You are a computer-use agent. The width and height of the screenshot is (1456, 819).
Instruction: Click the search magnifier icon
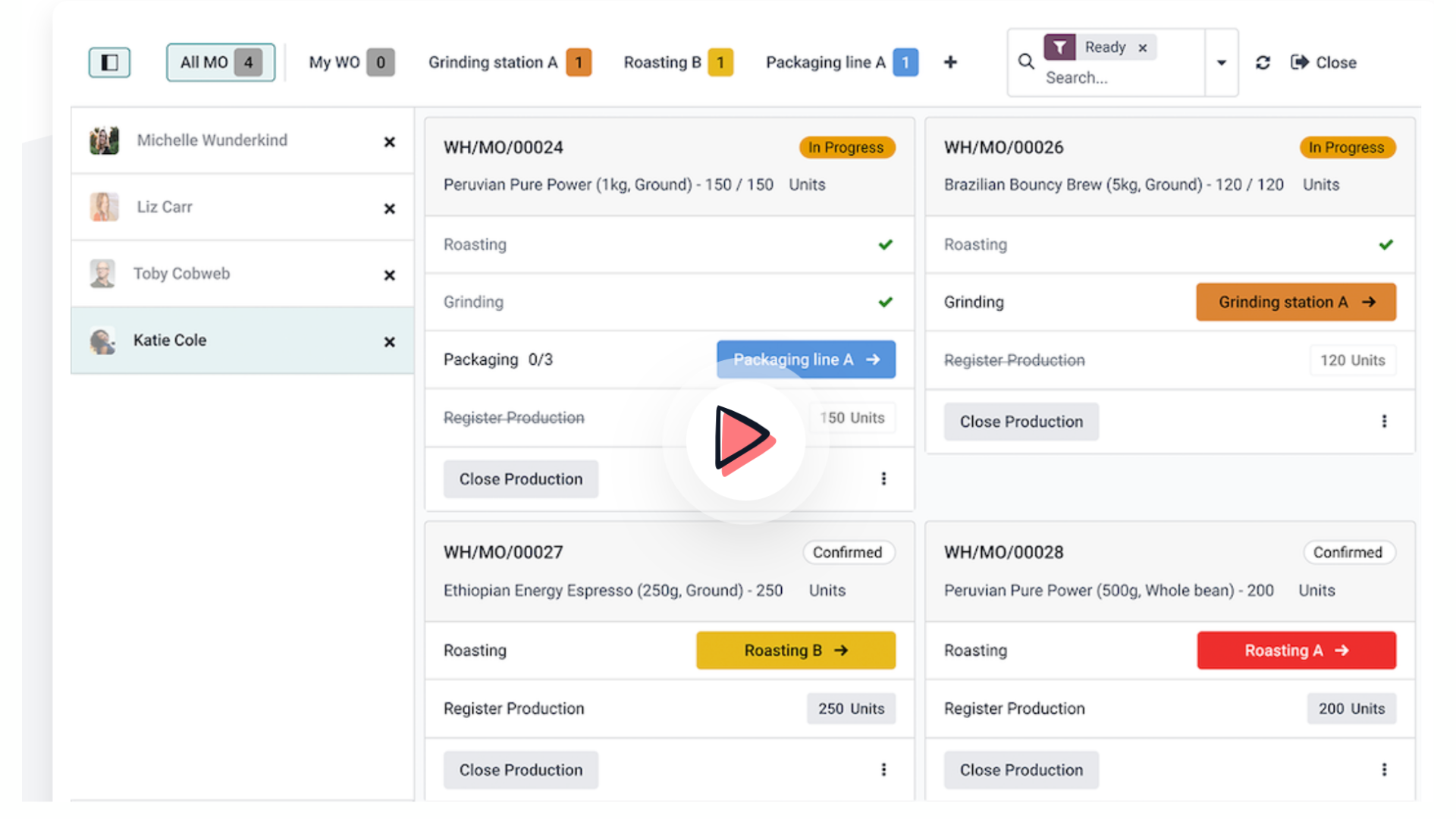click(1026, 61)
